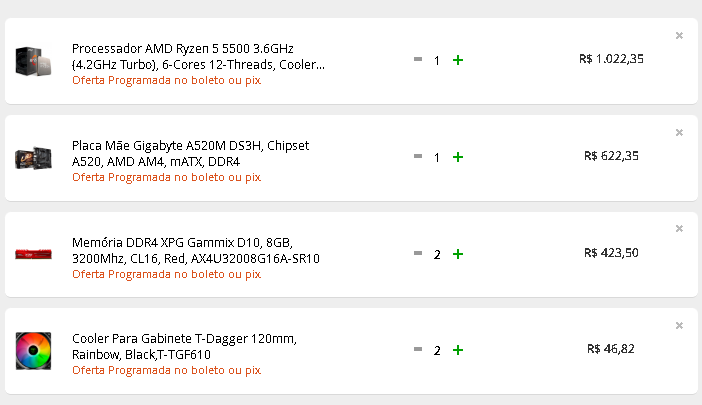Viewport: 702px width, 405px height.
Task: Remove T-Dagger Rainbow cooler from cart
Action: 679,325
